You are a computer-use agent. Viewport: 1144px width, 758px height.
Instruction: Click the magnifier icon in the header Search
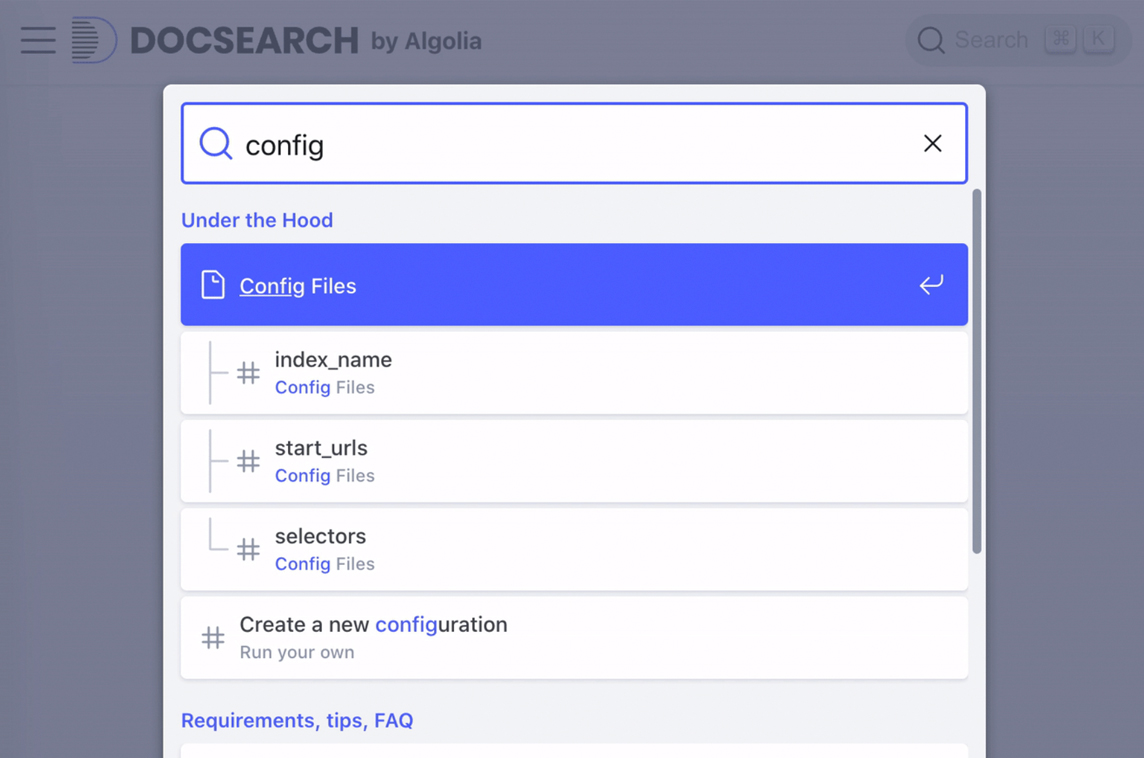(931, 40)
